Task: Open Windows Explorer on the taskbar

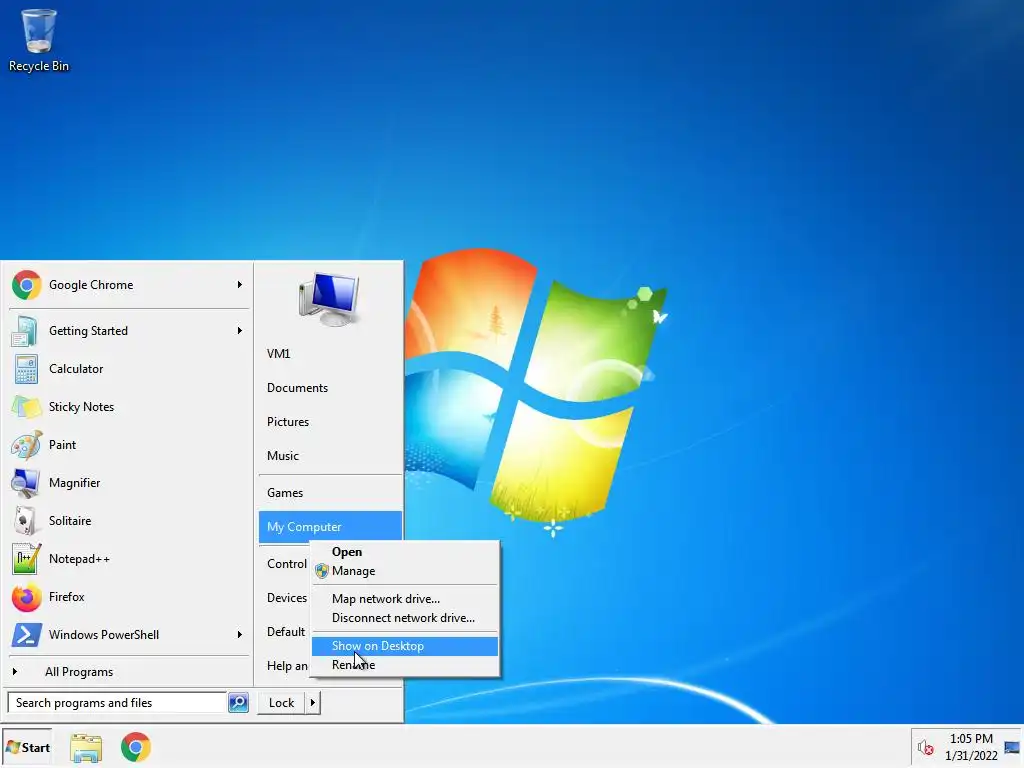Action: (x=86, y=747)
